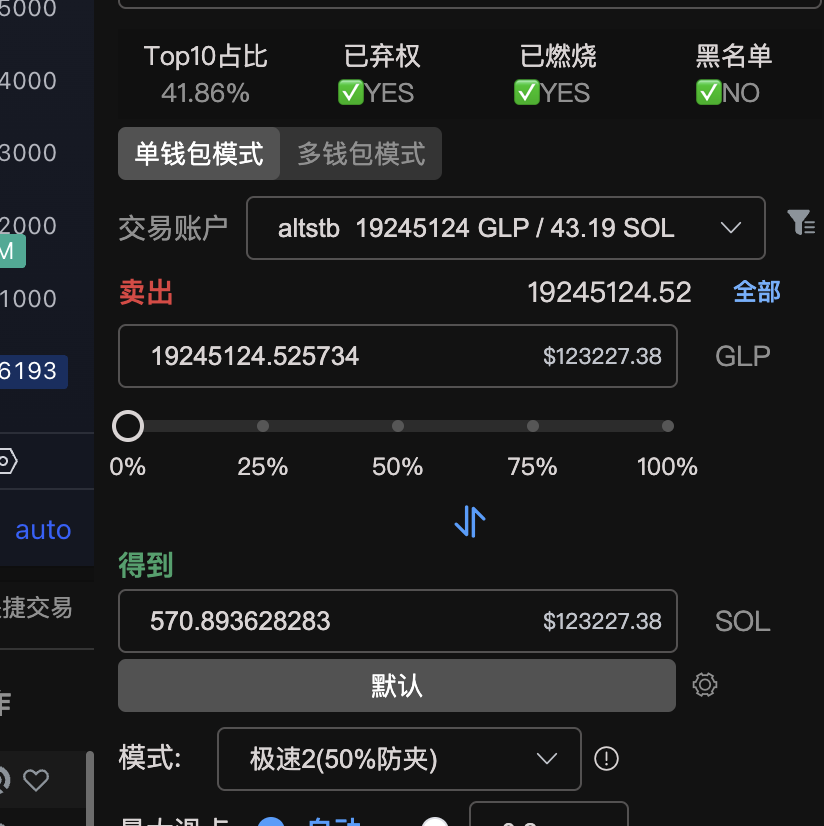This screenshot has width=824, height=826.
Task: Click the 6193 price tag on chart axis
Action: (x=32, y=371)
